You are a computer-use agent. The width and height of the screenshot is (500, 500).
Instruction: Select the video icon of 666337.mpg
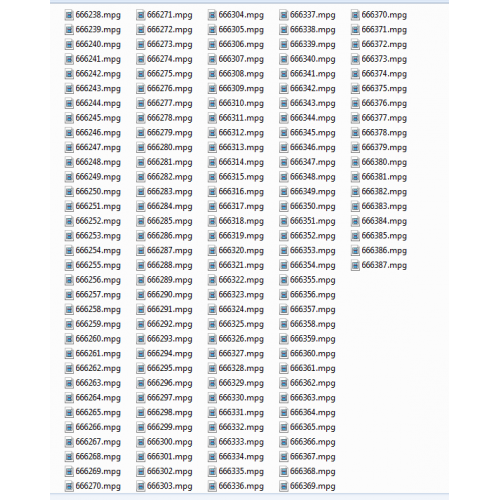click(x=284, y=15)
